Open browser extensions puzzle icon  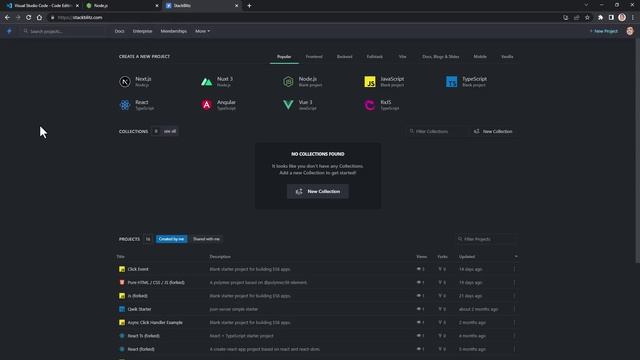tap(600, 18)
